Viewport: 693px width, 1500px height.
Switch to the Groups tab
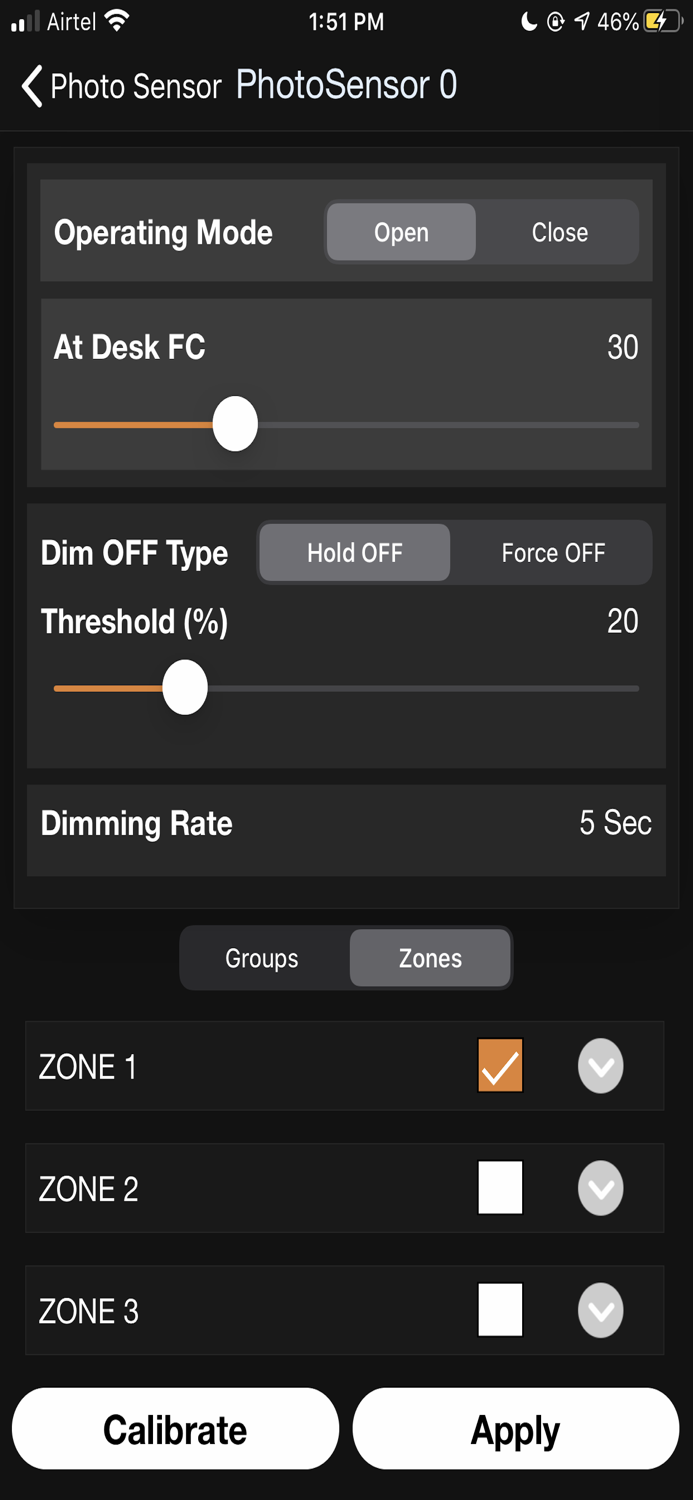[x=261, y=958]
